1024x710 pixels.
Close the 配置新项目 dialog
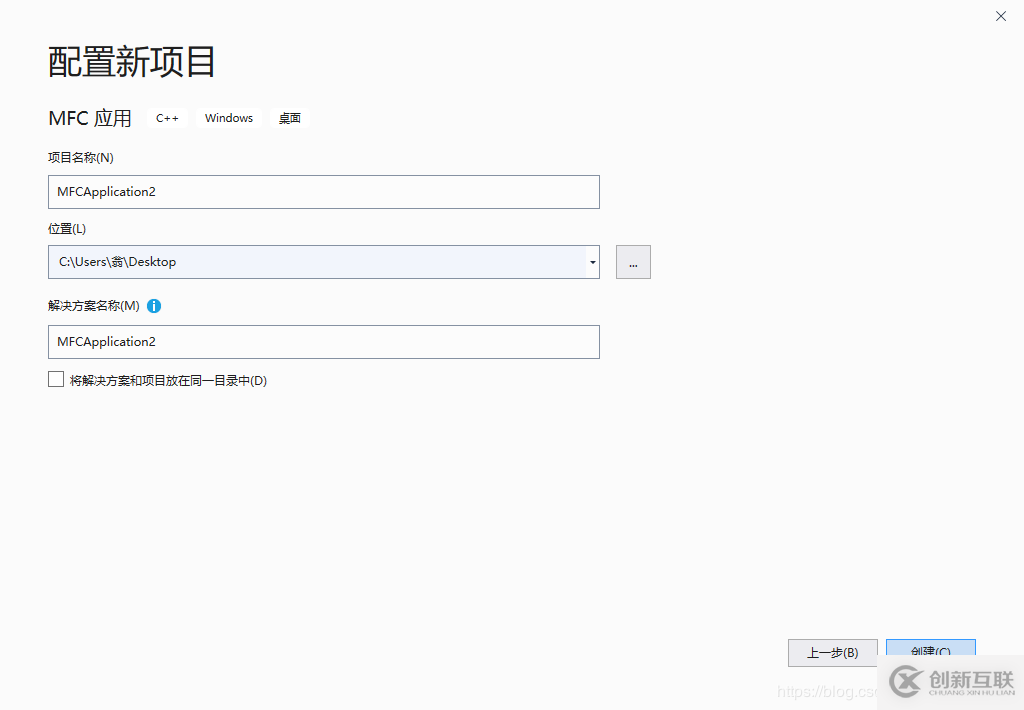pos(1000,16)
